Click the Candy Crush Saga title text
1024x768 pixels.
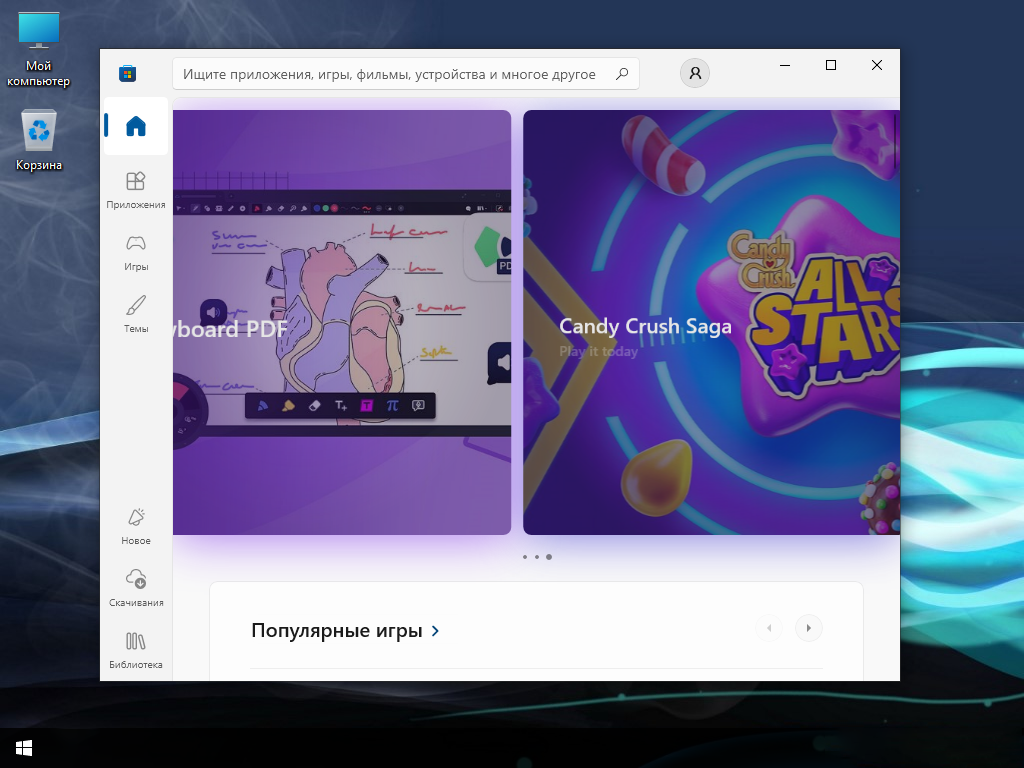[645, 326]
